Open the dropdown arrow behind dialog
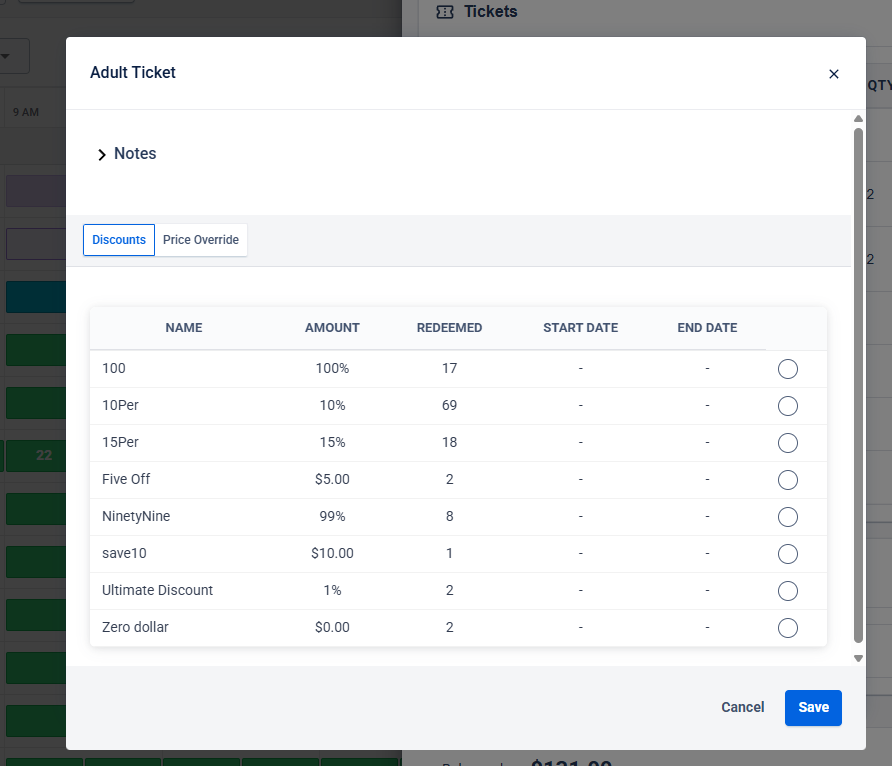Viewport: 892px width, 766px height. (5, 56)
